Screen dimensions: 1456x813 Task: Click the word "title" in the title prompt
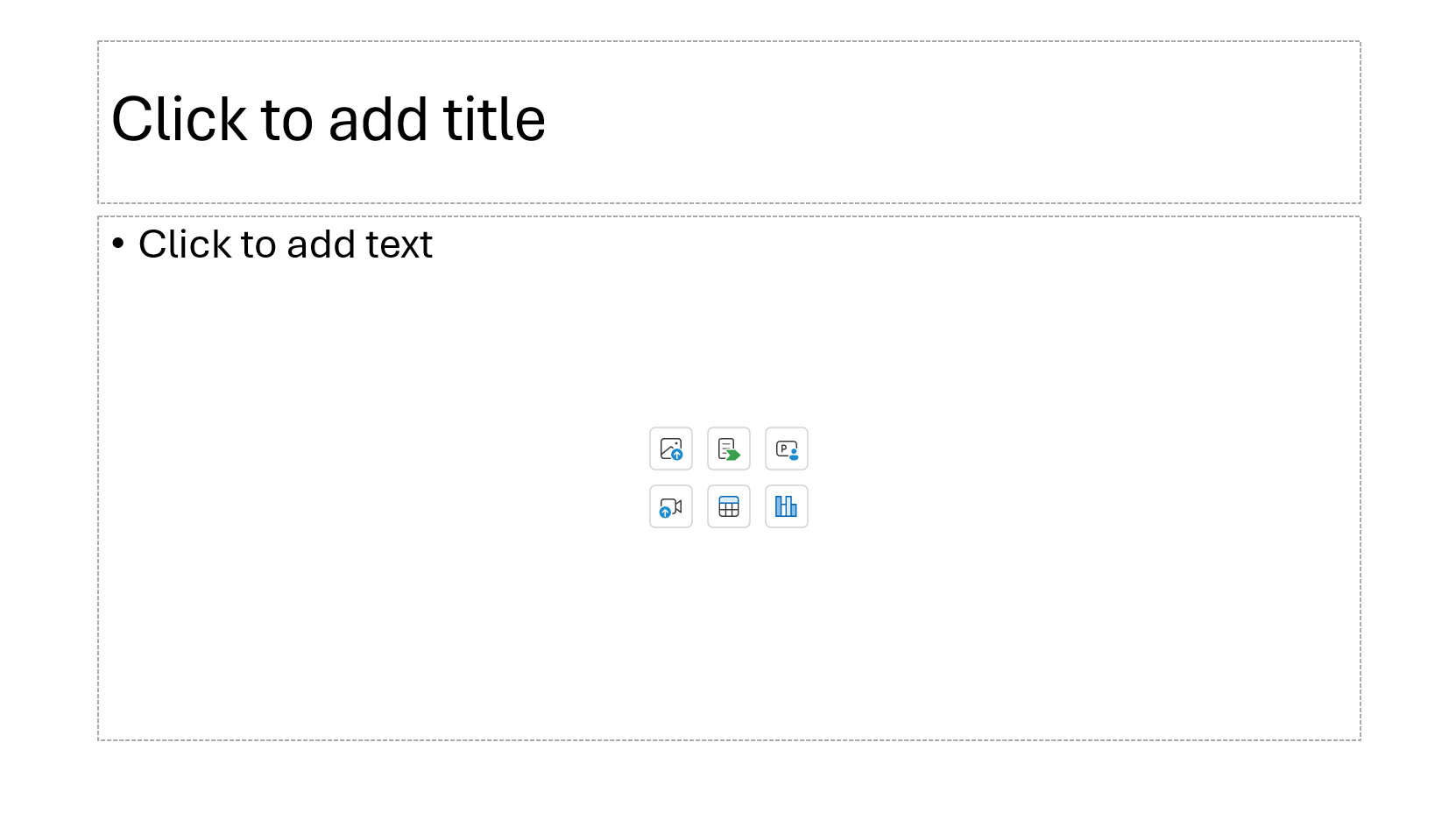(494, 120)
